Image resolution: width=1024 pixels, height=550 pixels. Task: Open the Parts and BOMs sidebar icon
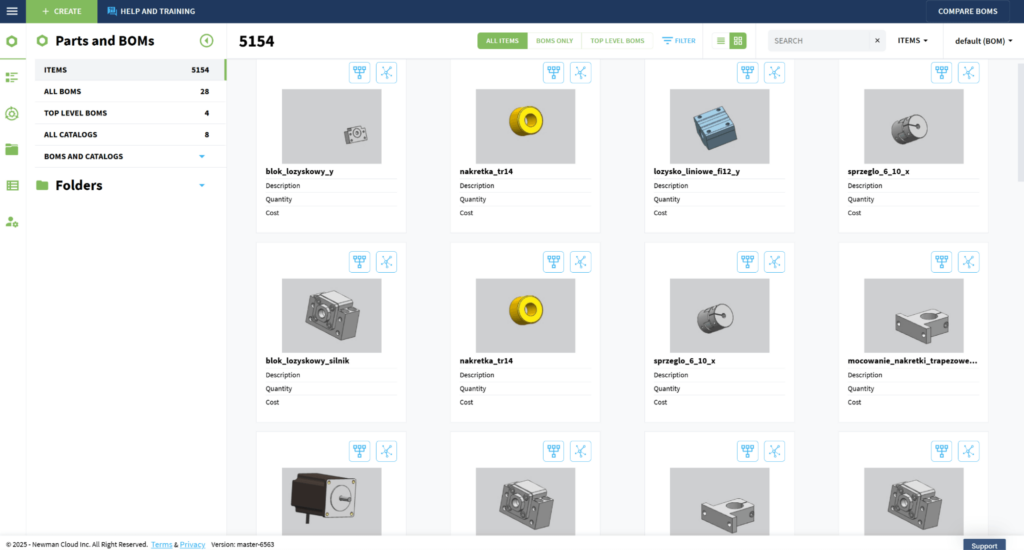pos(12,41)
